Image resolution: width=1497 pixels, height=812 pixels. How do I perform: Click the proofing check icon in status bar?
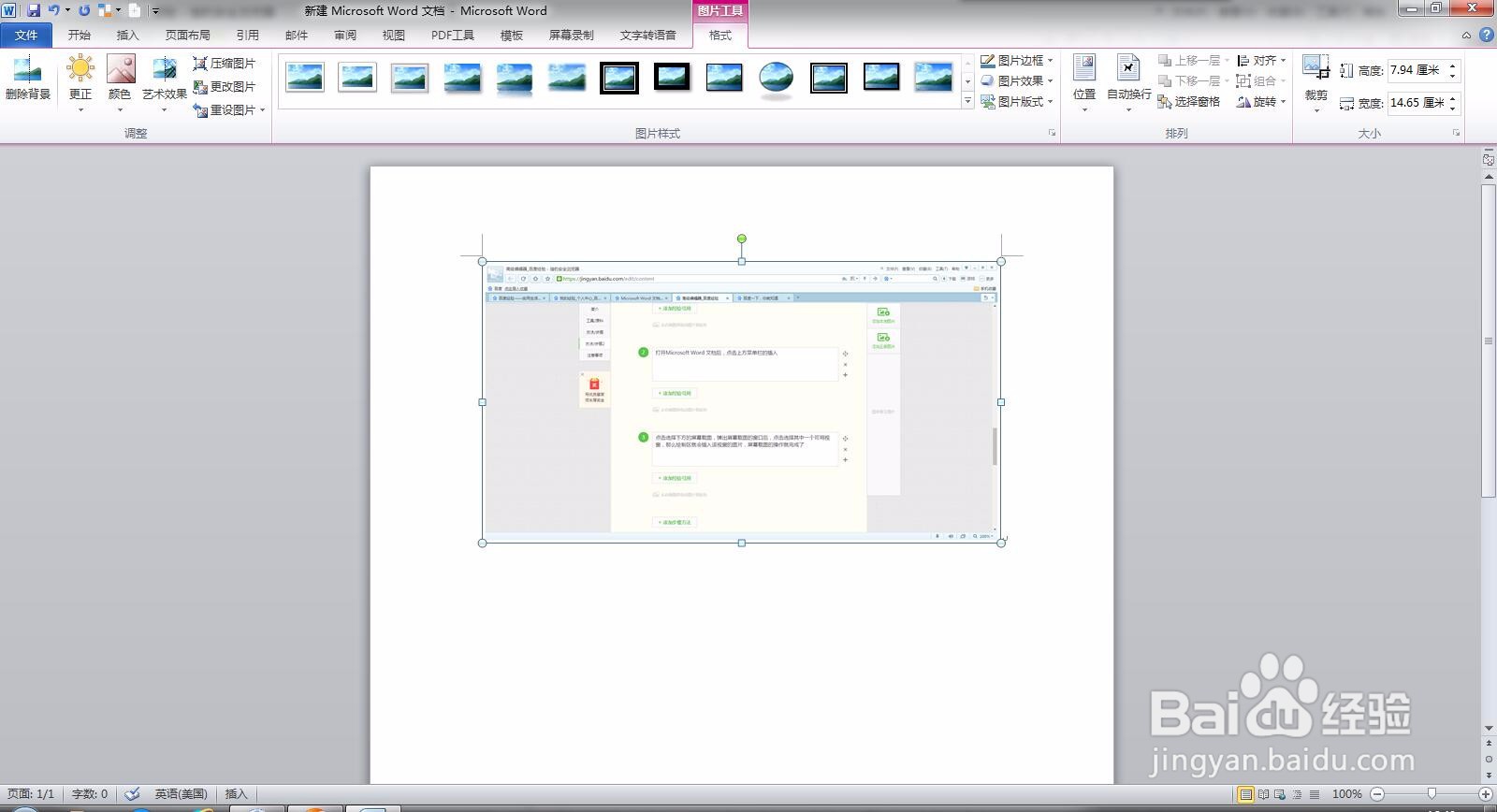(x=132, y=793)
